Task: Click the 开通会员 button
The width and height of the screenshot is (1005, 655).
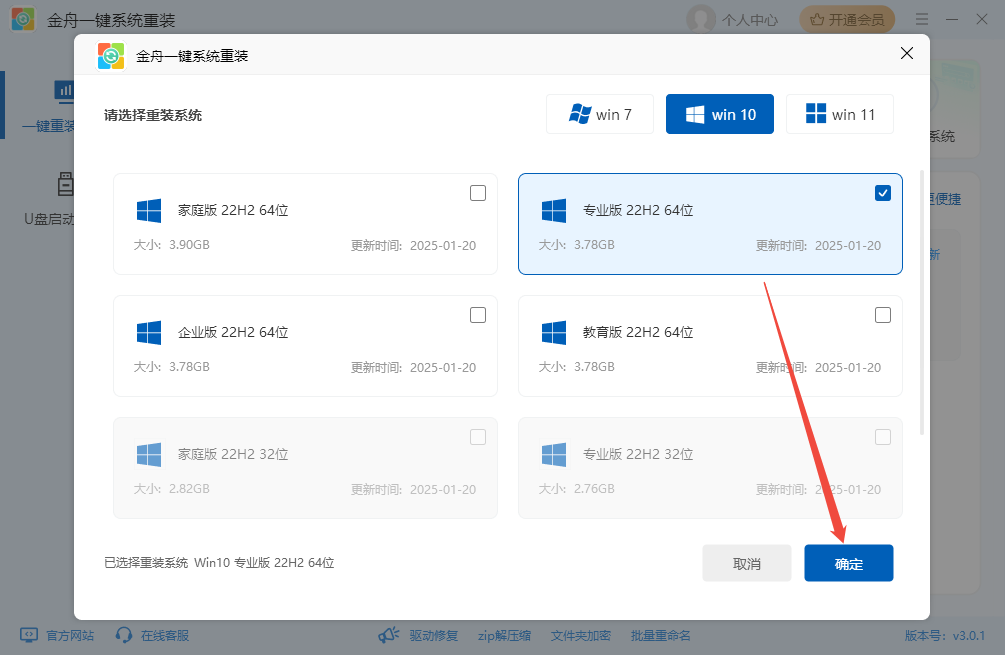Action: pyautogui.click(x=847, y=20)
